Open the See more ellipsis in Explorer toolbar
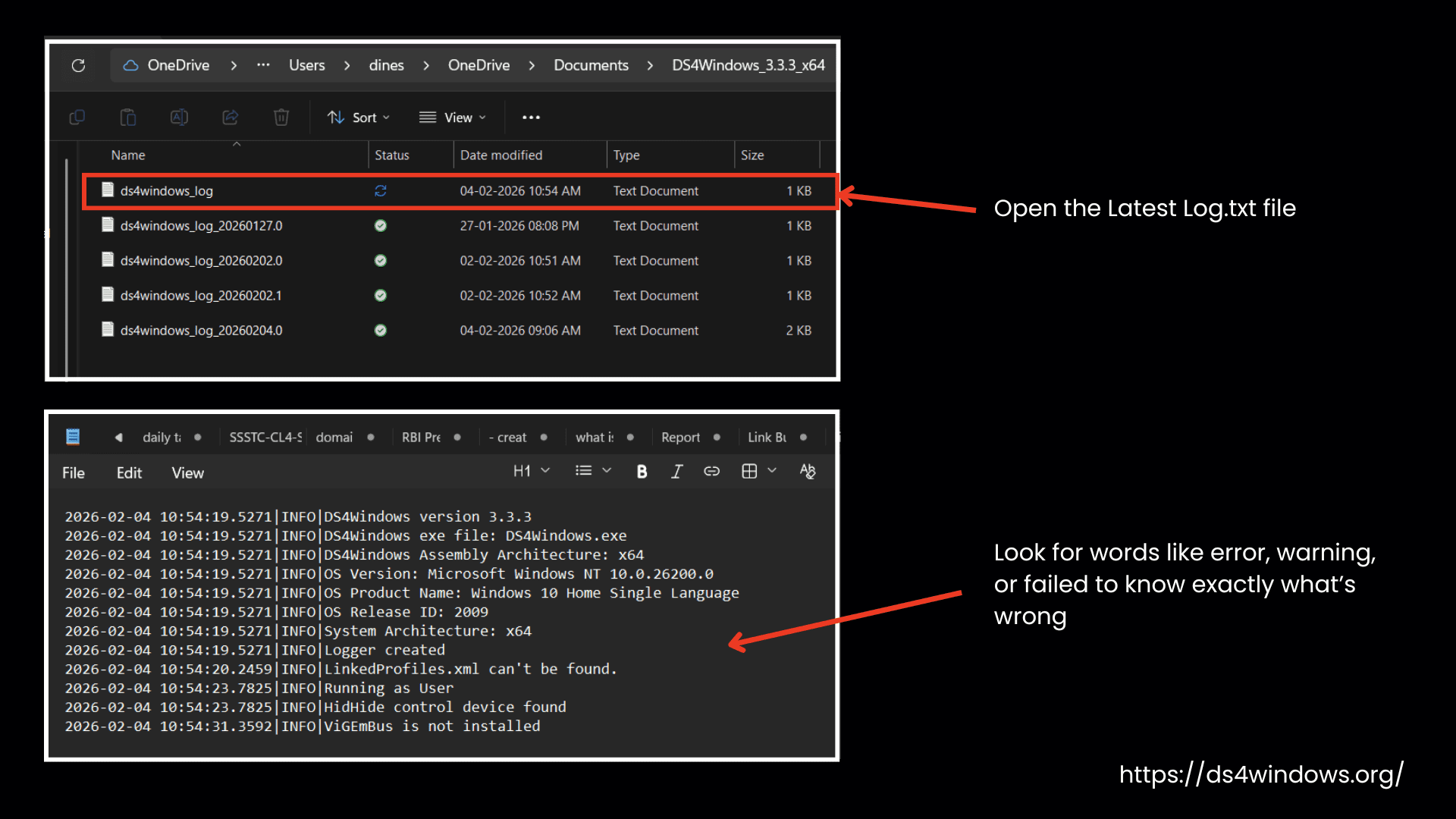Screen dimensions: 1456x819 (531, 118)
